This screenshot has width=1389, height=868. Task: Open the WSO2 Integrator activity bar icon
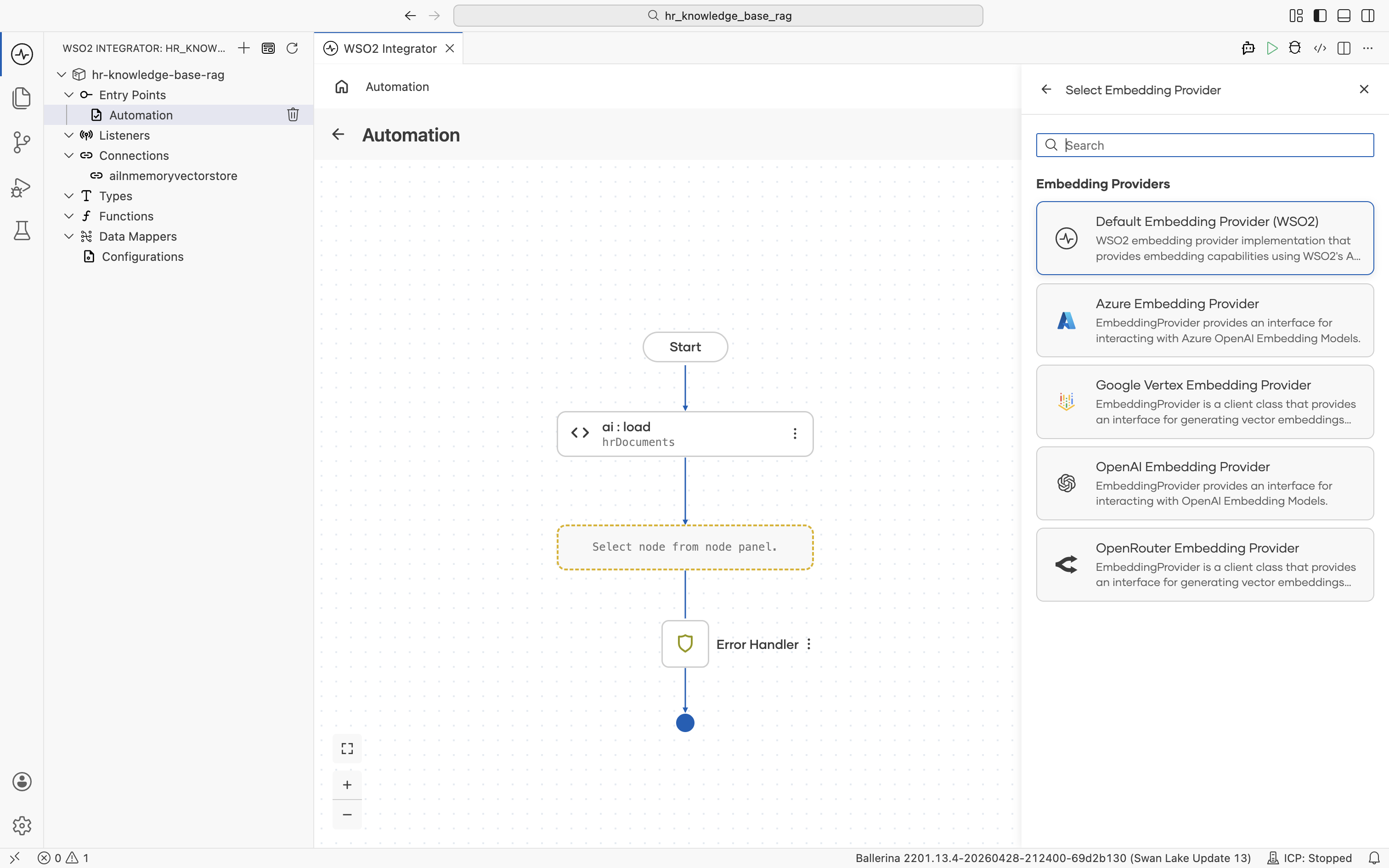tap(22, 54)
